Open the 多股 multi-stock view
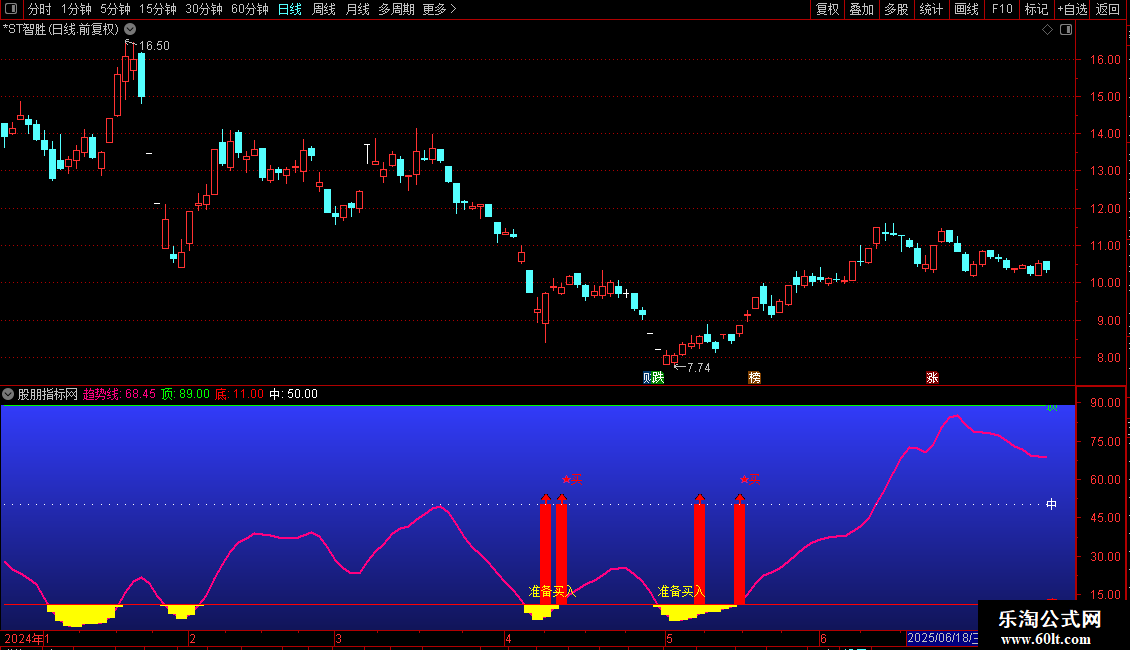The width and height of the screenshot is (1130, 650). click(896, 9)
